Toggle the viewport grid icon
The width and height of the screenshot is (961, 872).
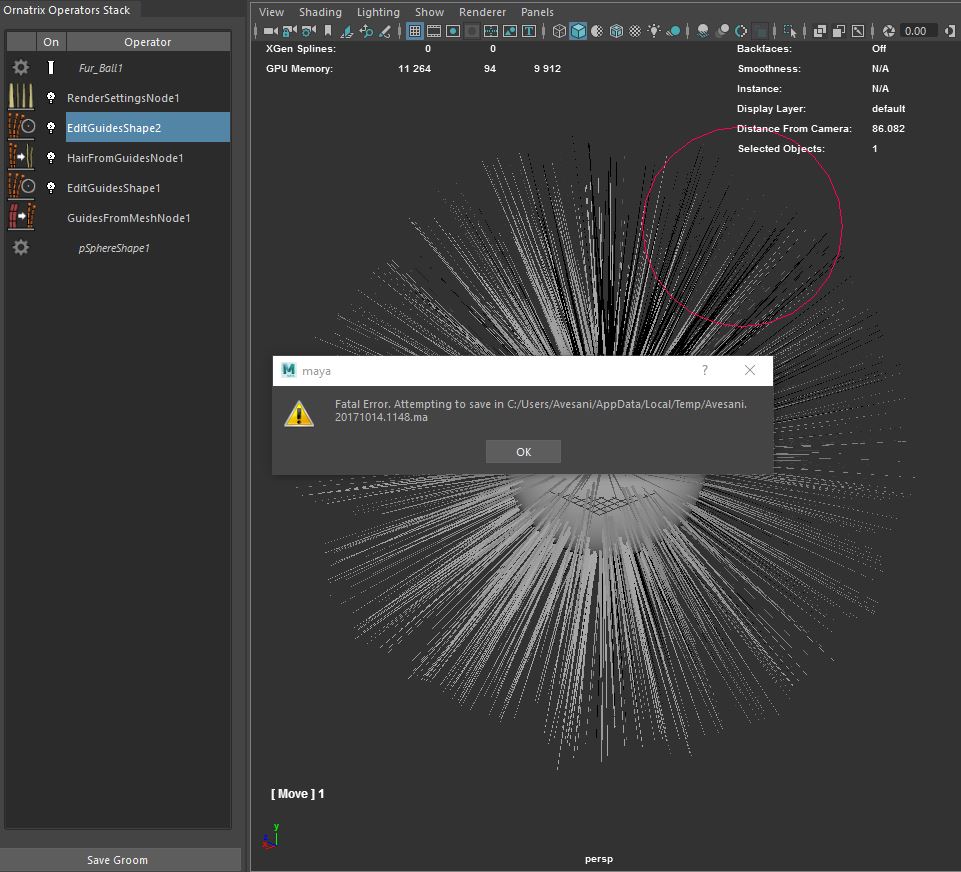tap(415, 31)
